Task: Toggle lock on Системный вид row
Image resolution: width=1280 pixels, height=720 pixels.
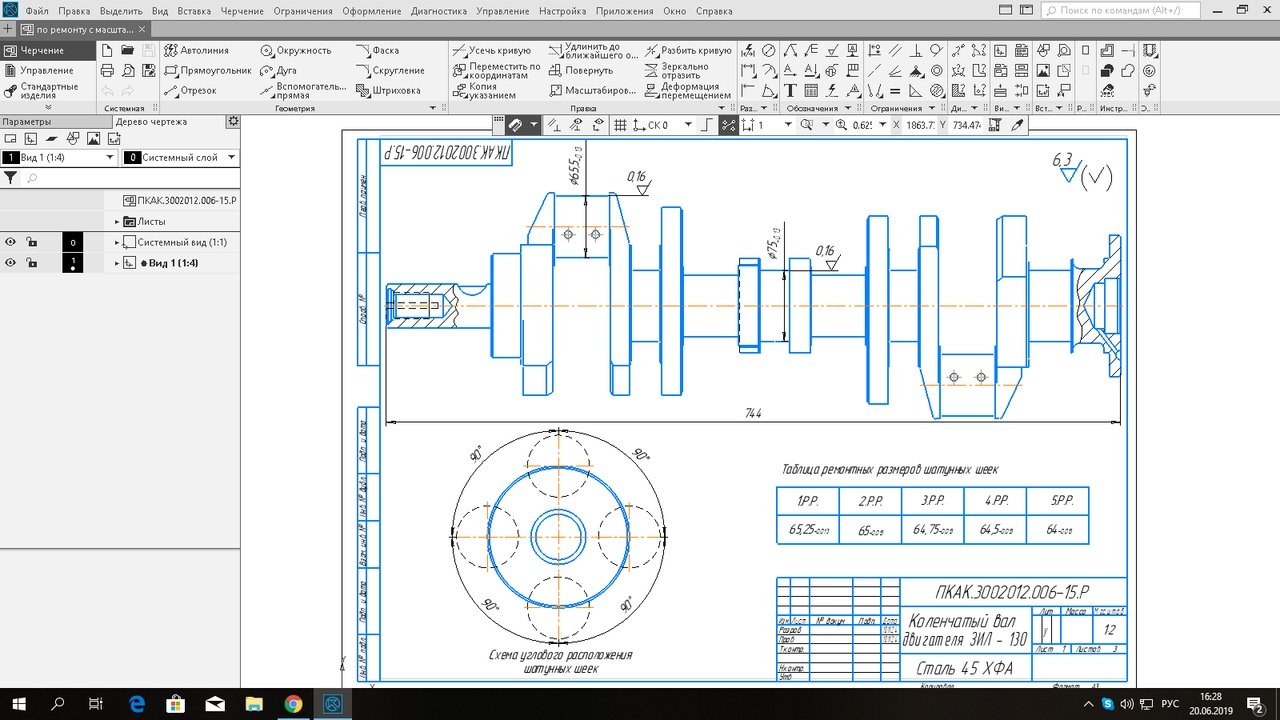Action: point(32,242)
